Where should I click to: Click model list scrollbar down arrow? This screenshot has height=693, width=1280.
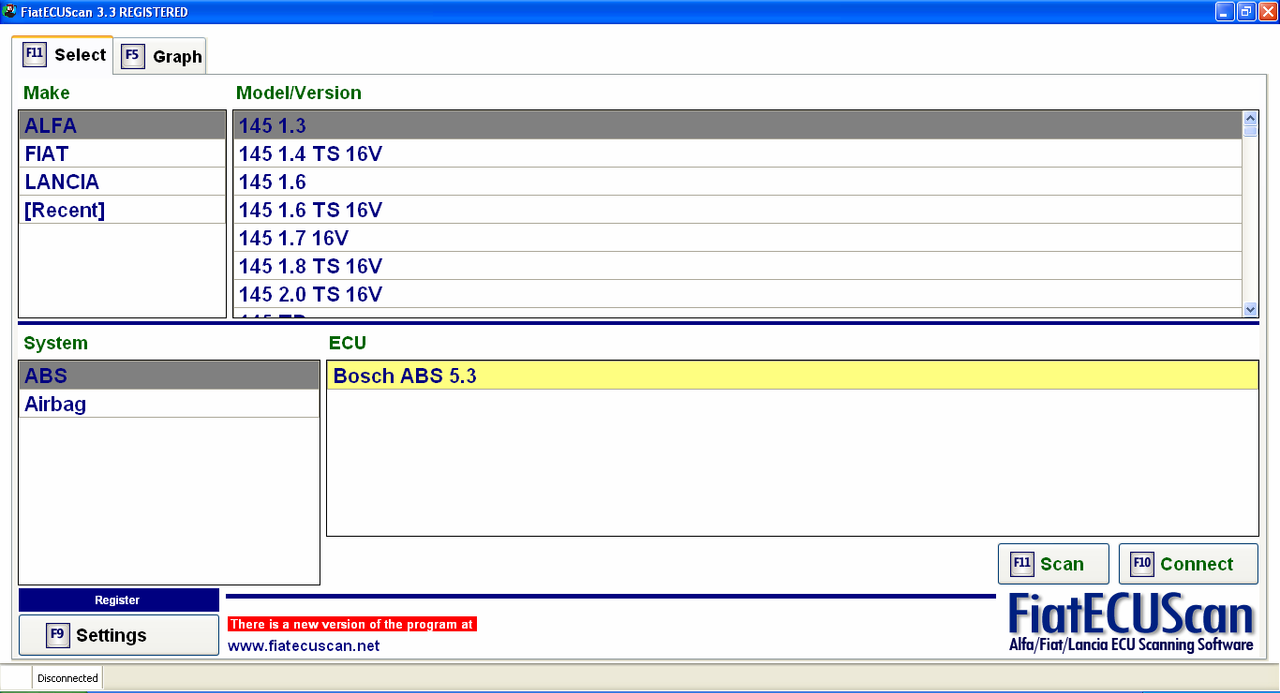pyautogui.click(x=1250, y=310)
